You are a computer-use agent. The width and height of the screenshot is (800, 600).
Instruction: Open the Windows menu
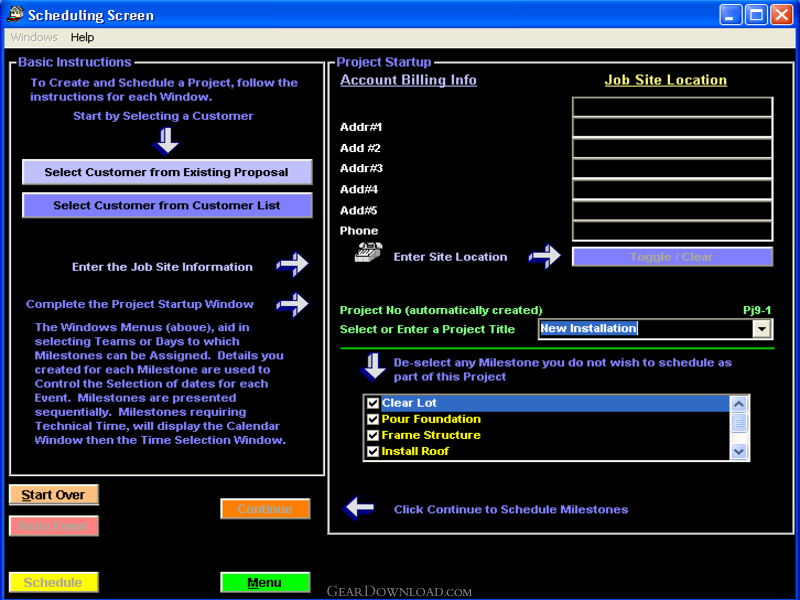(34, 37)
